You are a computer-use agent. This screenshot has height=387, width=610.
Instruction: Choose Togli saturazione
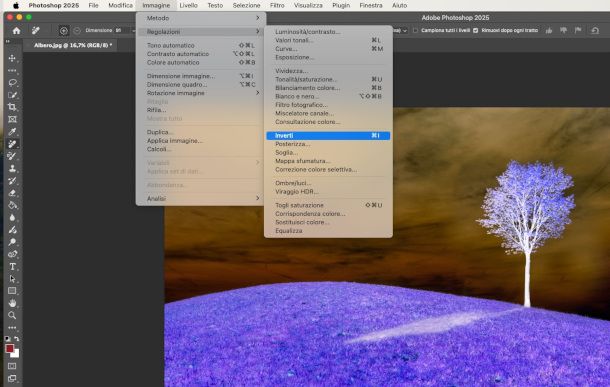(x=328, y=205)
